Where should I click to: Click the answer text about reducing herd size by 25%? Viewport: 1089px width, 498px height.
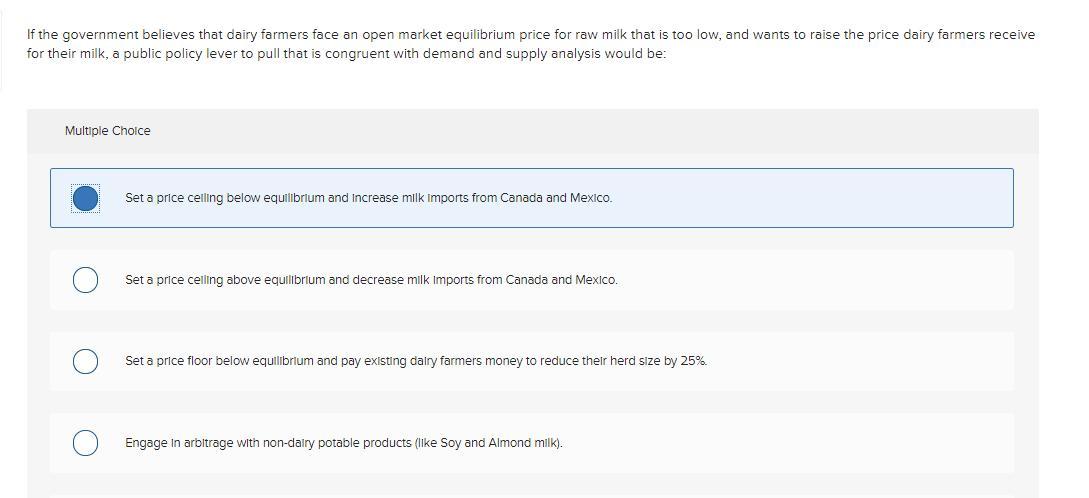[415, 361]
